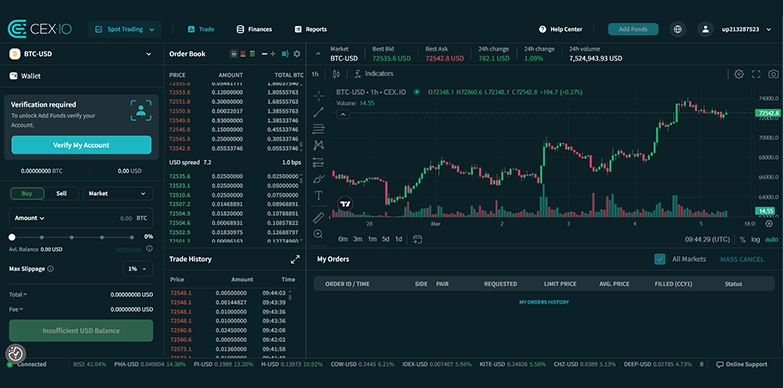
Task: Select the Fibonacci retracement tool
Action: [x=318, y=129]
